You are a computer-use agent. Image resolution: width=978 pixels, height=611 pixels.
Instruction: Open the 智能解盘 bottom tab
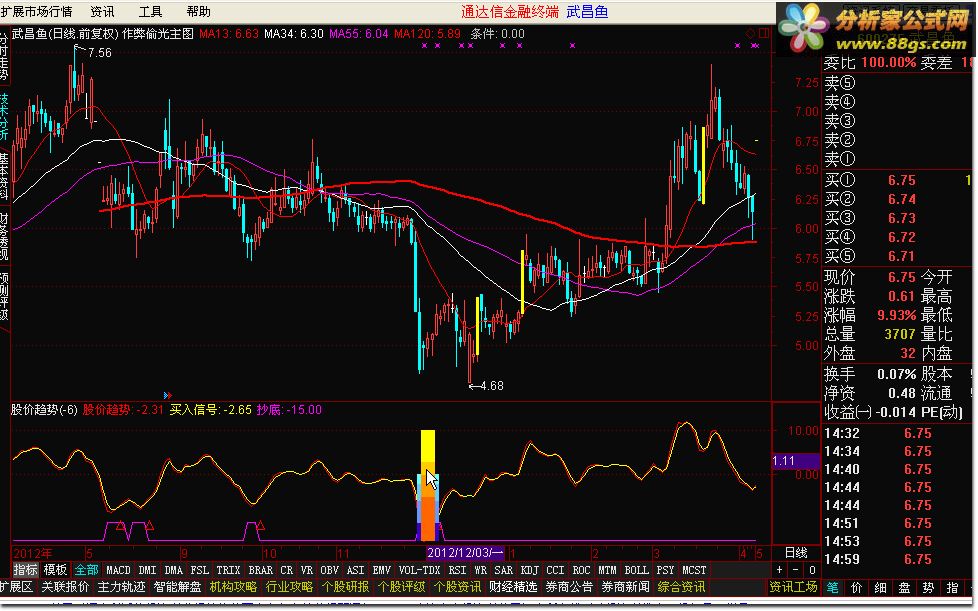click(177, 587)
